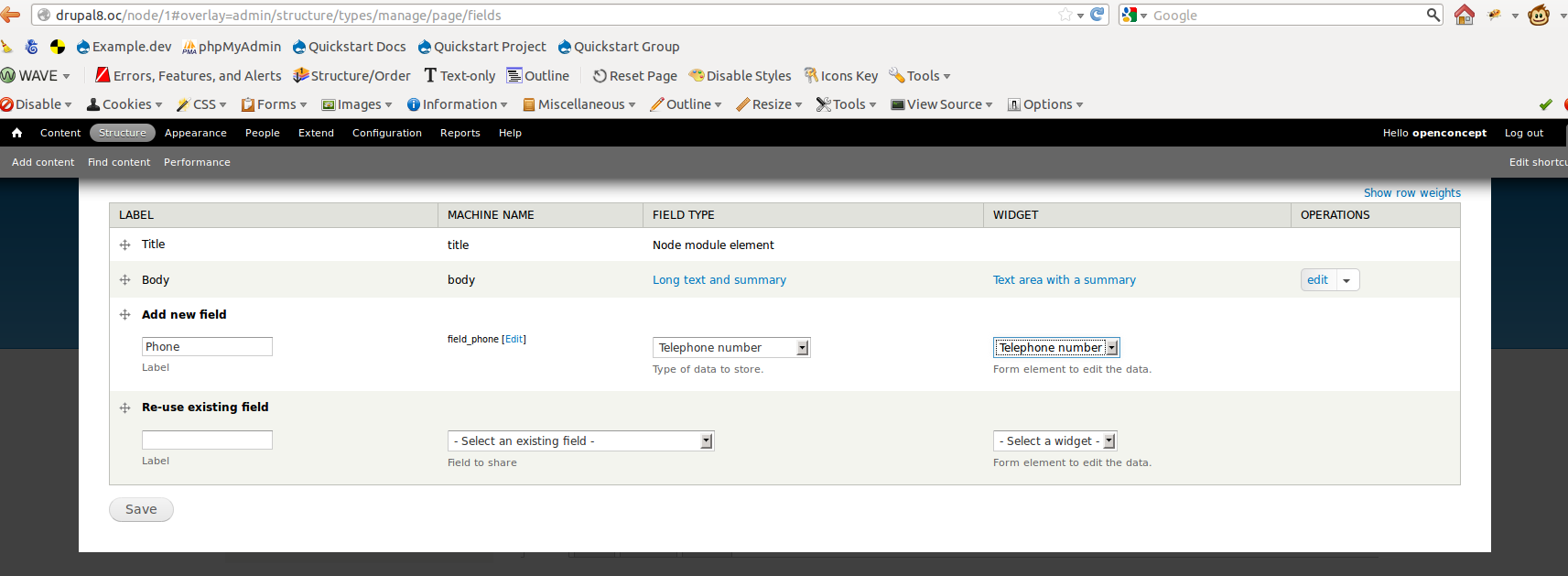
Task: Click the Performance shortcut
Action: pyautogui.click(x=197, y=162)
